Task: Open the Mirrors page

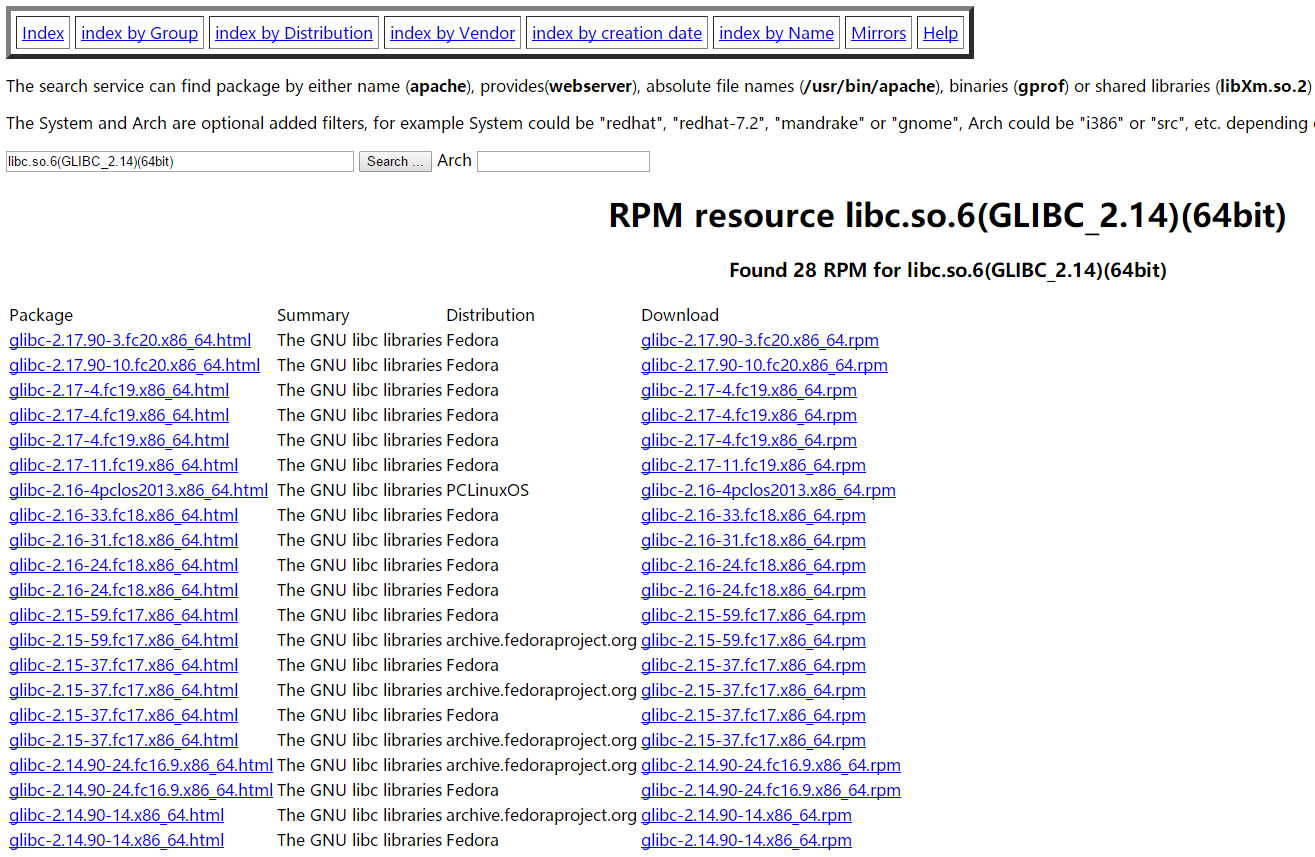Action: (877, 32)
